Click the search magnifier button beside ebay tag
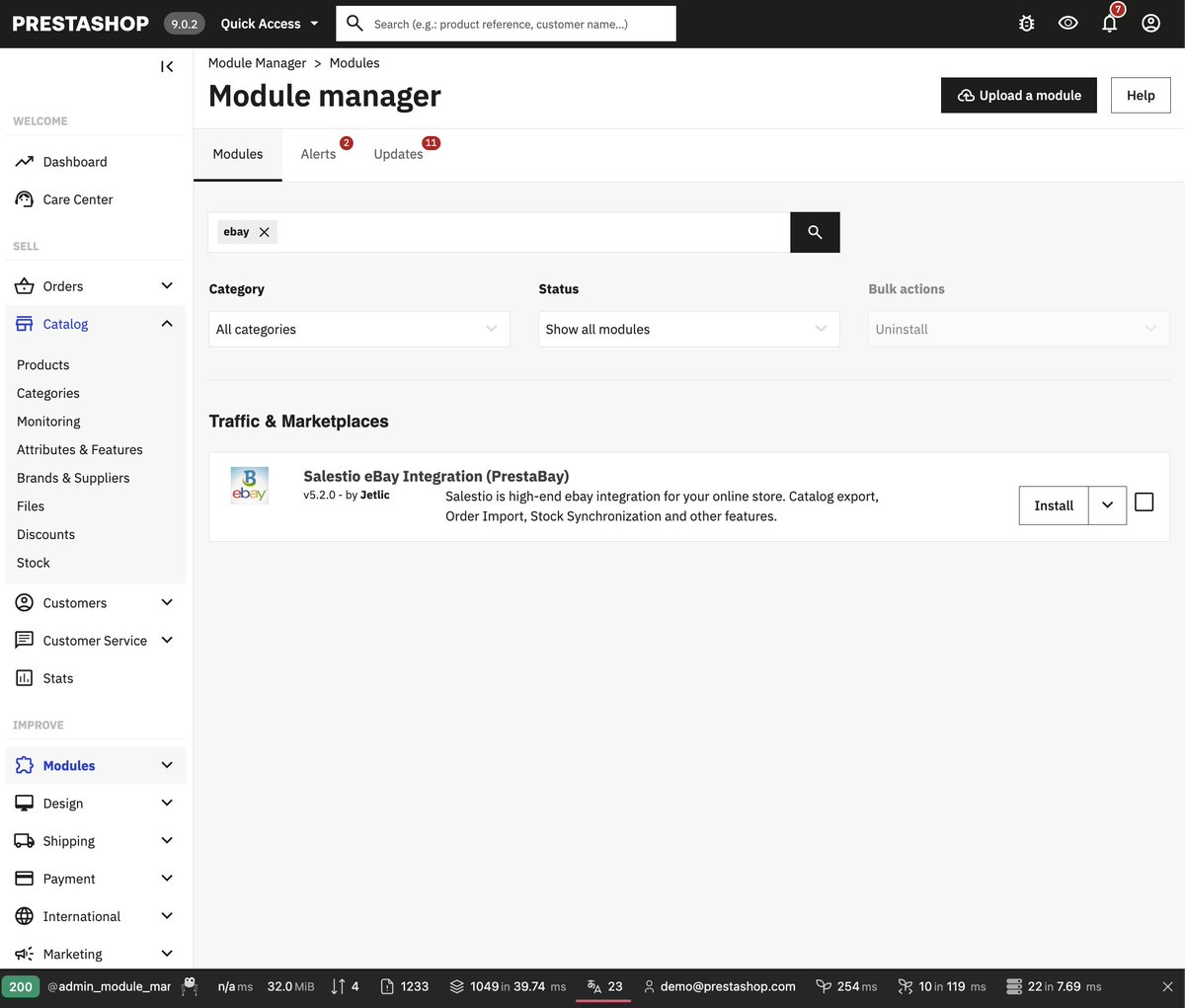Screen dimensions: 1185x1008 coord(815,232)
